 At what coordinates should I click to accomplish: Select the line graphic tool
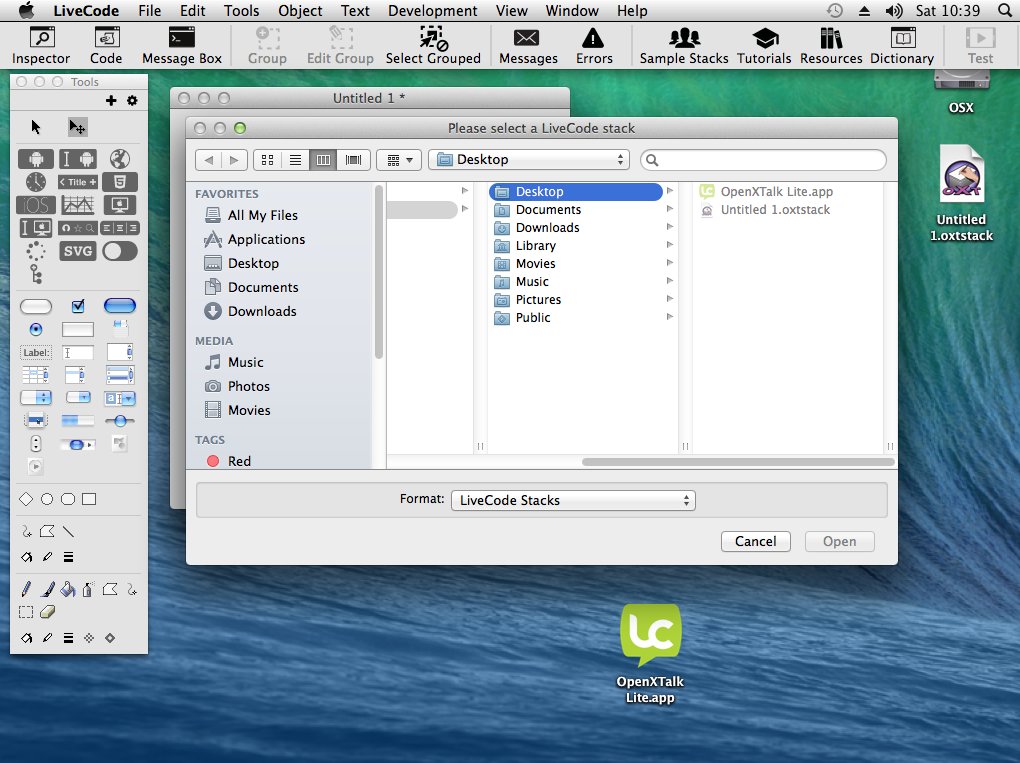[x=68, y=531]
